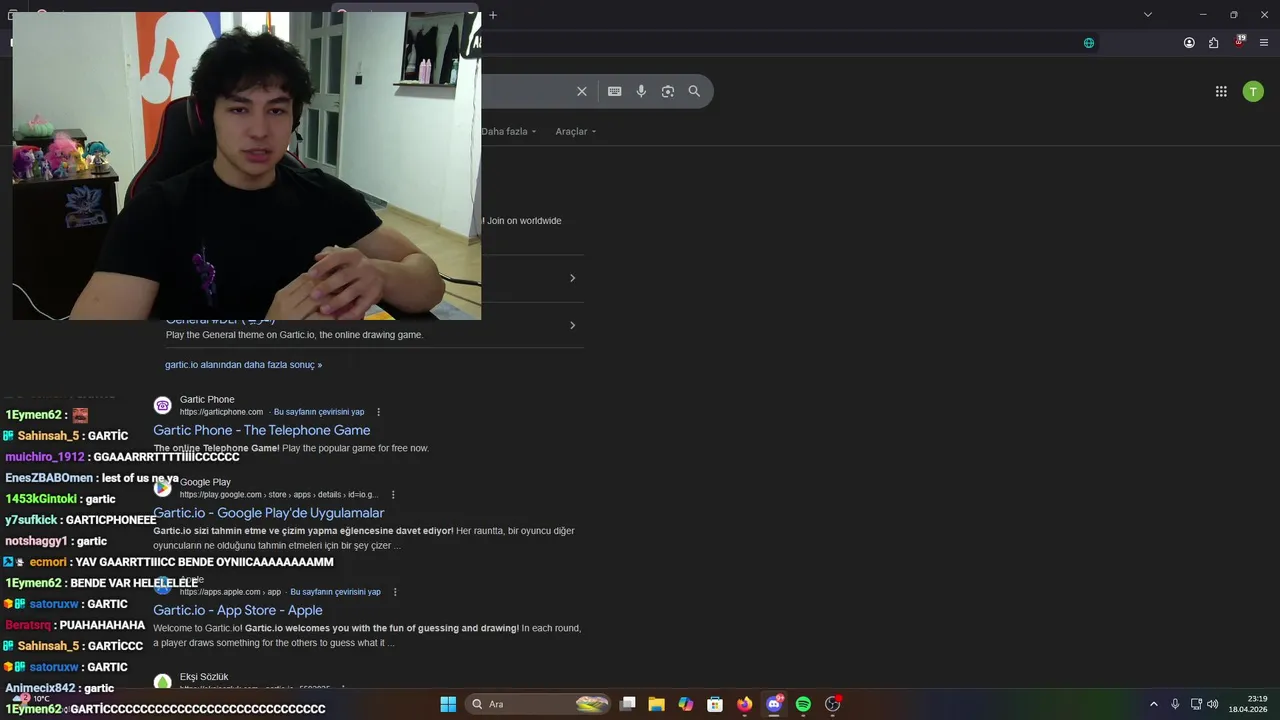Expand the Daha fazla dropdown

[509, 131]
